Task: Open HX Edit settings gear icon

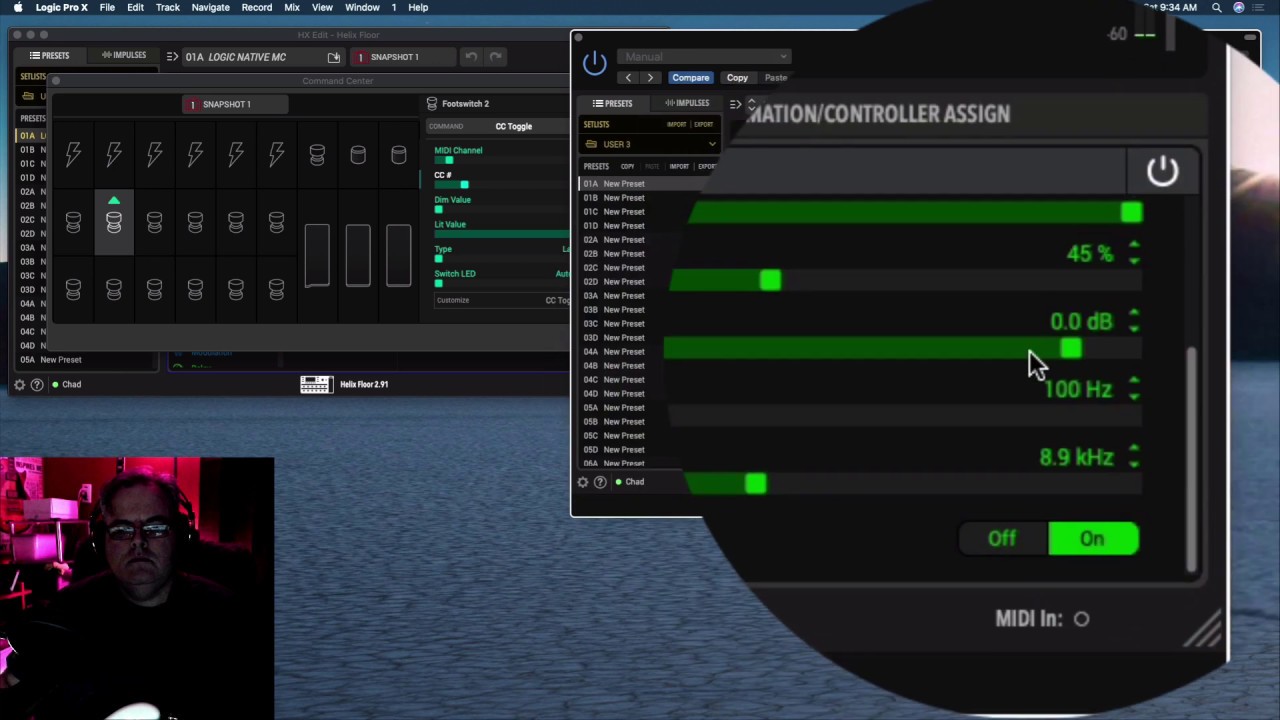Action: point(19,384)
